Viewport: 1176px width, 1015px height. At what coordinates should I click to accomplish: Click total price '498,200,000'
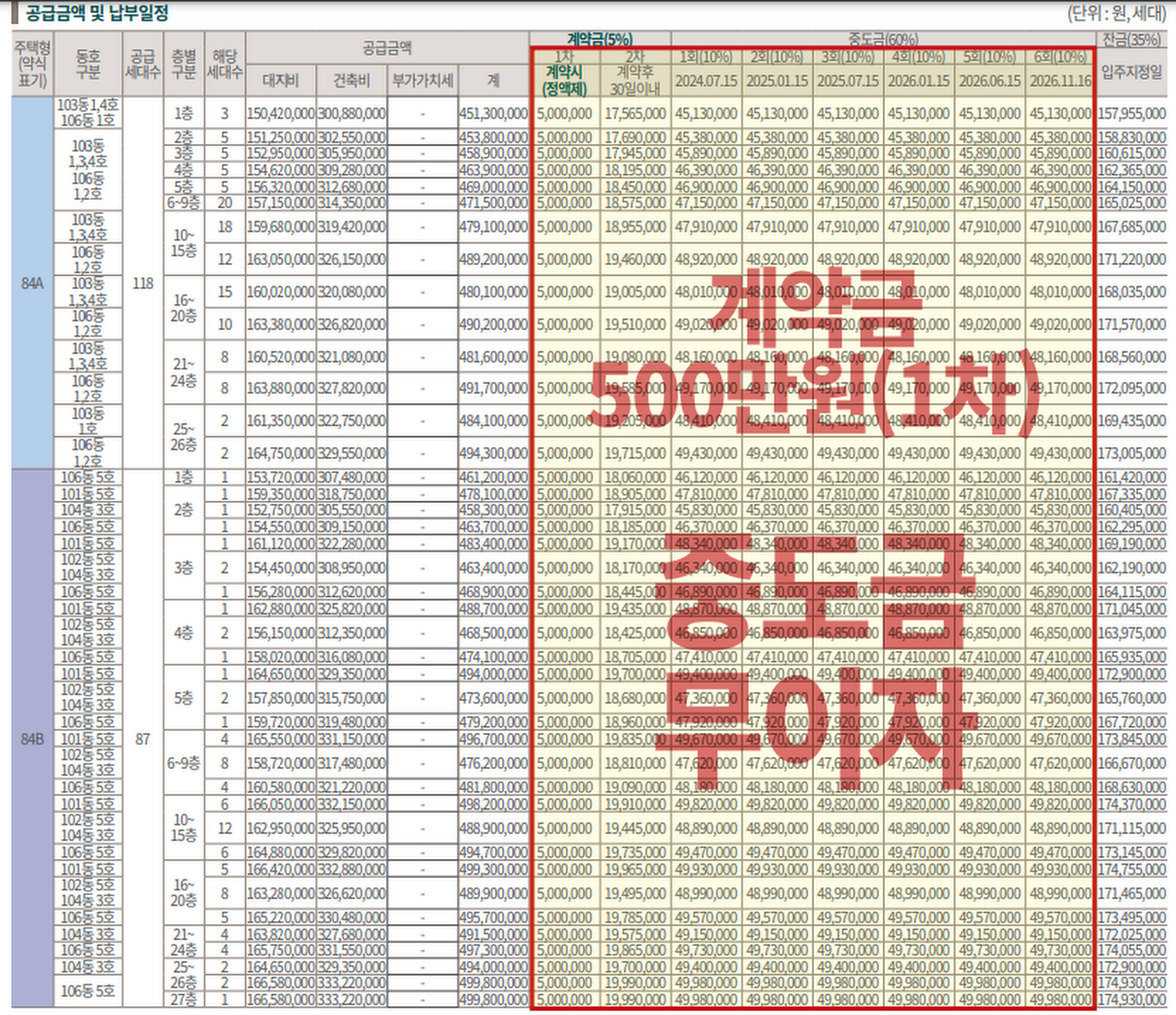(x=493, y=804)
